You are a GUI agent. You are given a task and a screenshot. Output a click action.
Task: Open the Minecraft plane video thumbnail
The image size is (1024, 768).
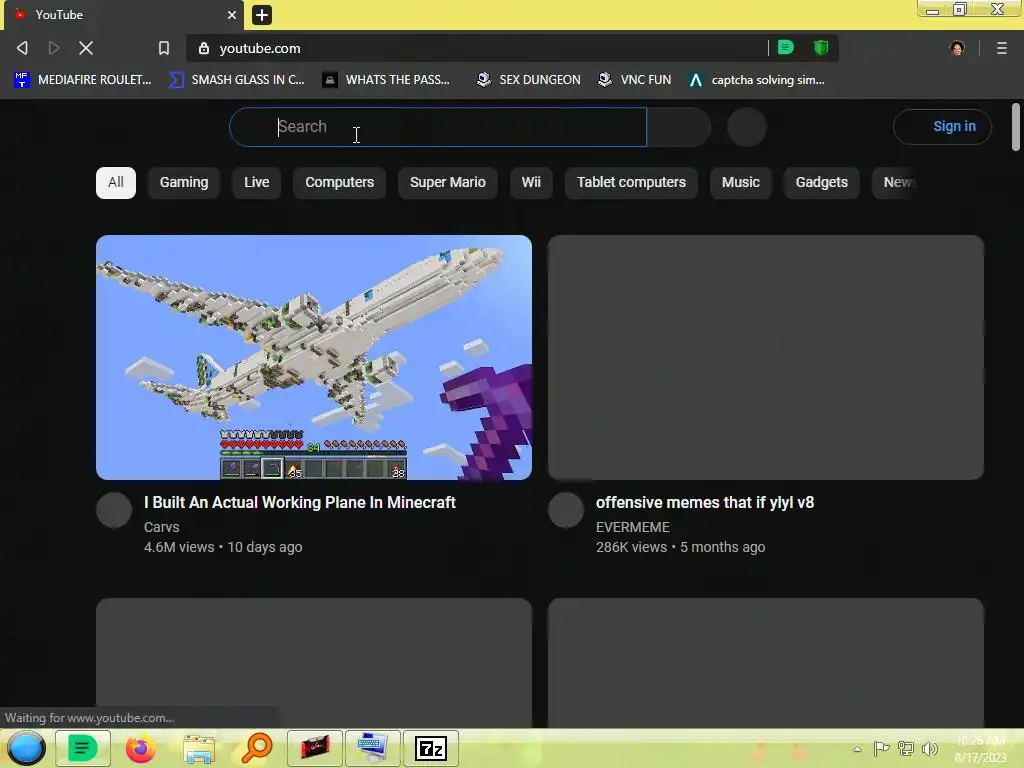click(313, 357)
